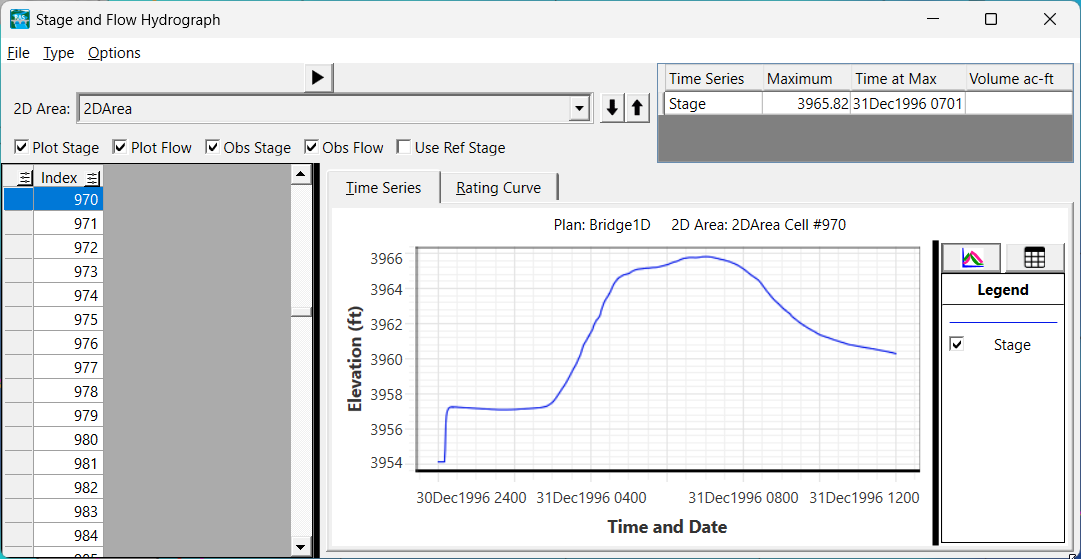Switch to plot view icon in legend panel
Screen dimensions: 1081x559
pos(972,257)
